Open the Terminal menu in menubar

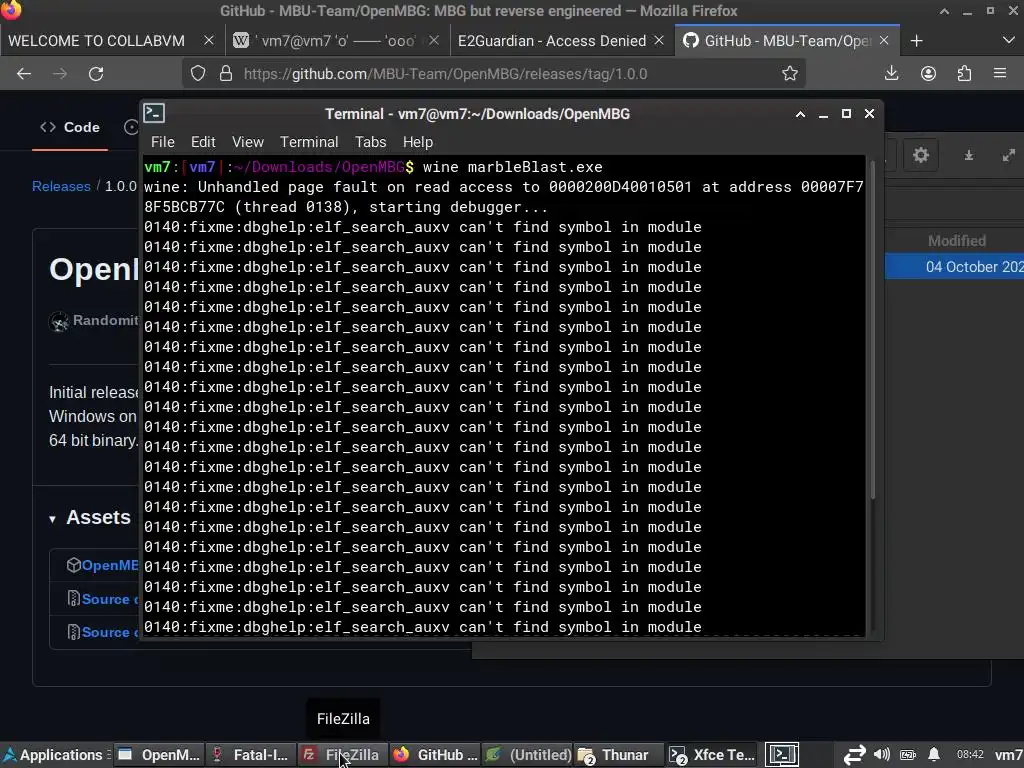(x=309, y=142)
